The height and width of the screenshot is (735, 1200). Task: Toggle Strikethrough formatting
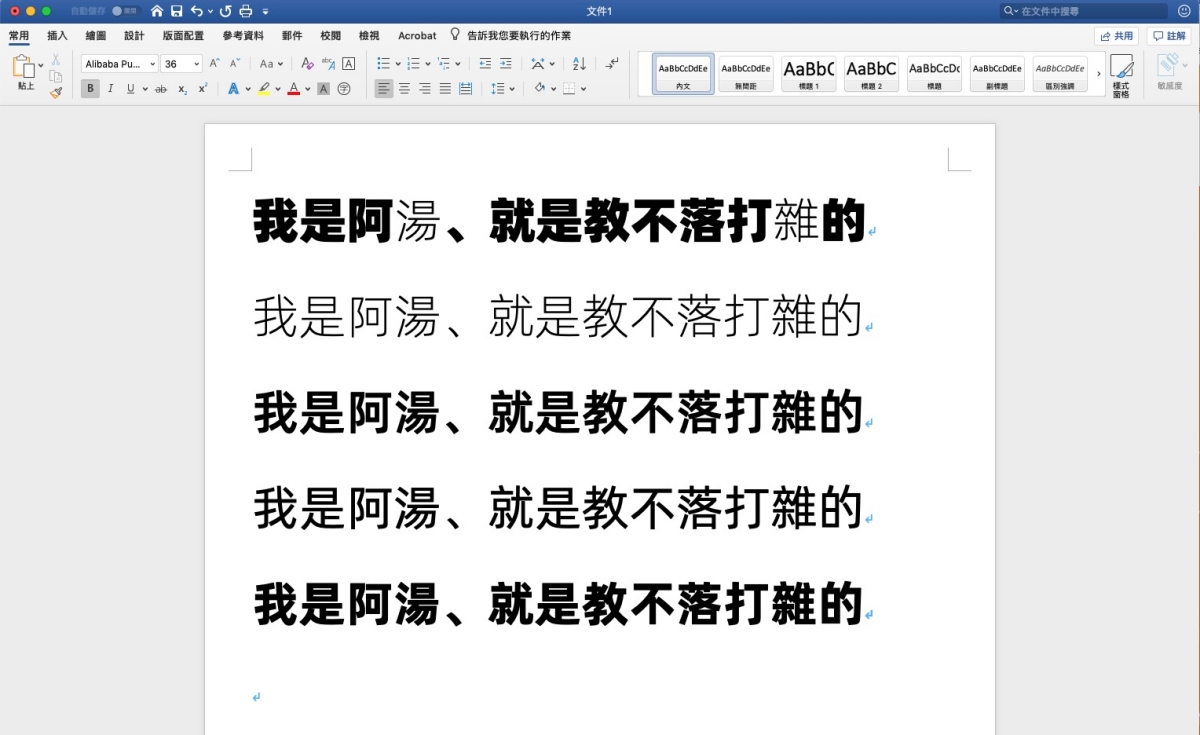(x=161, y=88)
